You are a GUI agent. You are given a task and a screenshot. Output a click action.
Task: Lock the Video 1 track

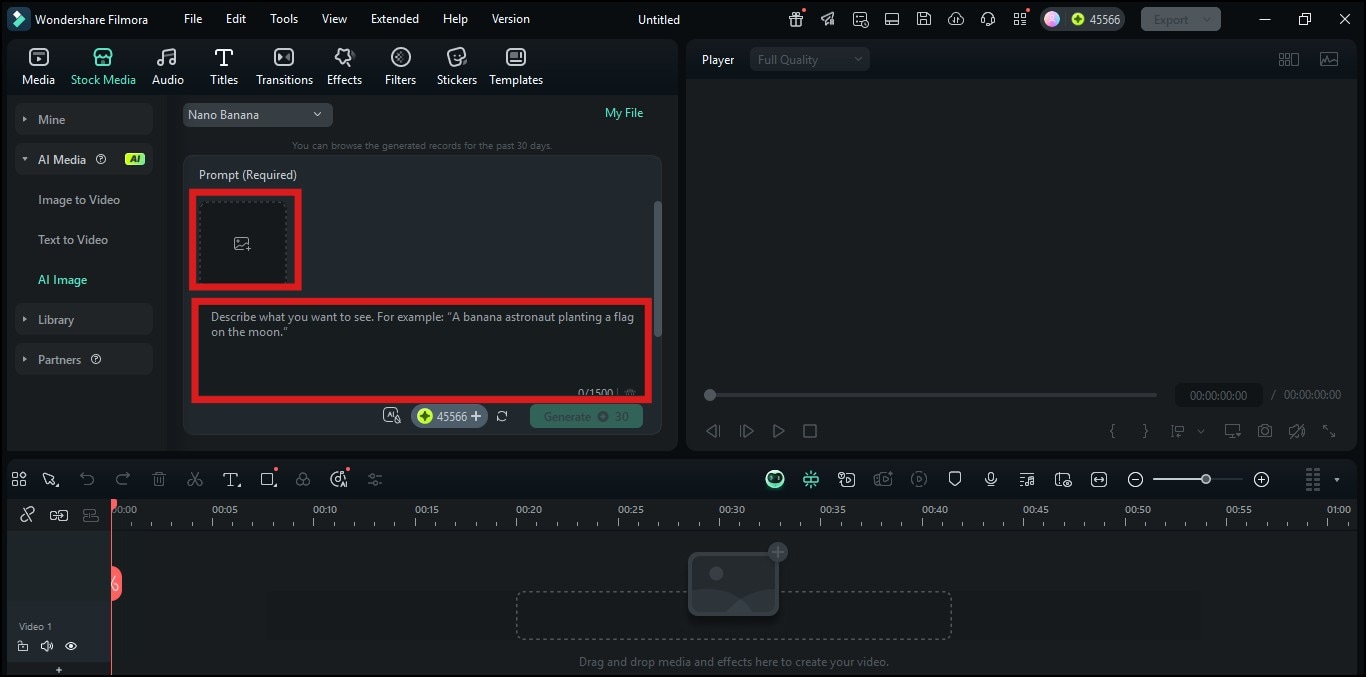(23, 646)
